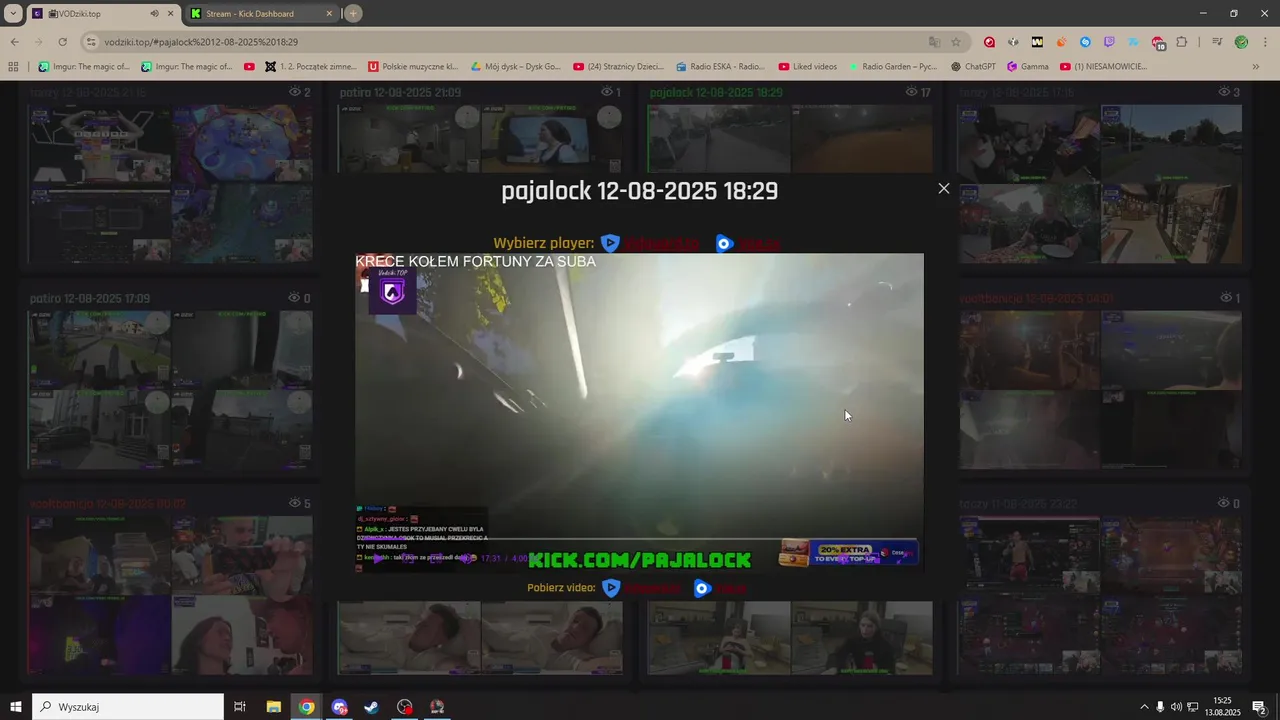
Task: Open first Imgur bookmark
Action: click(84, 67)
